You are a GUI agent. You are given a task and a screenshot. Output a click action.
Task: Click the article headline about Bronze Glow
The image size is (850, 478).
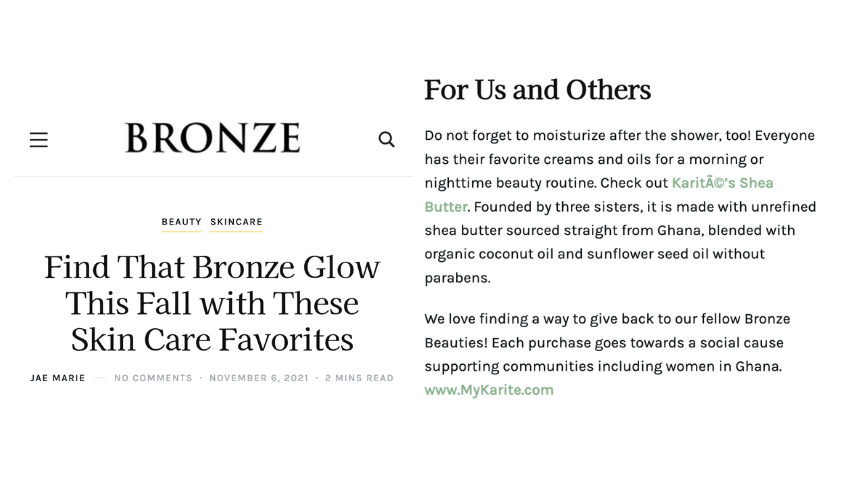pos(212,303)
